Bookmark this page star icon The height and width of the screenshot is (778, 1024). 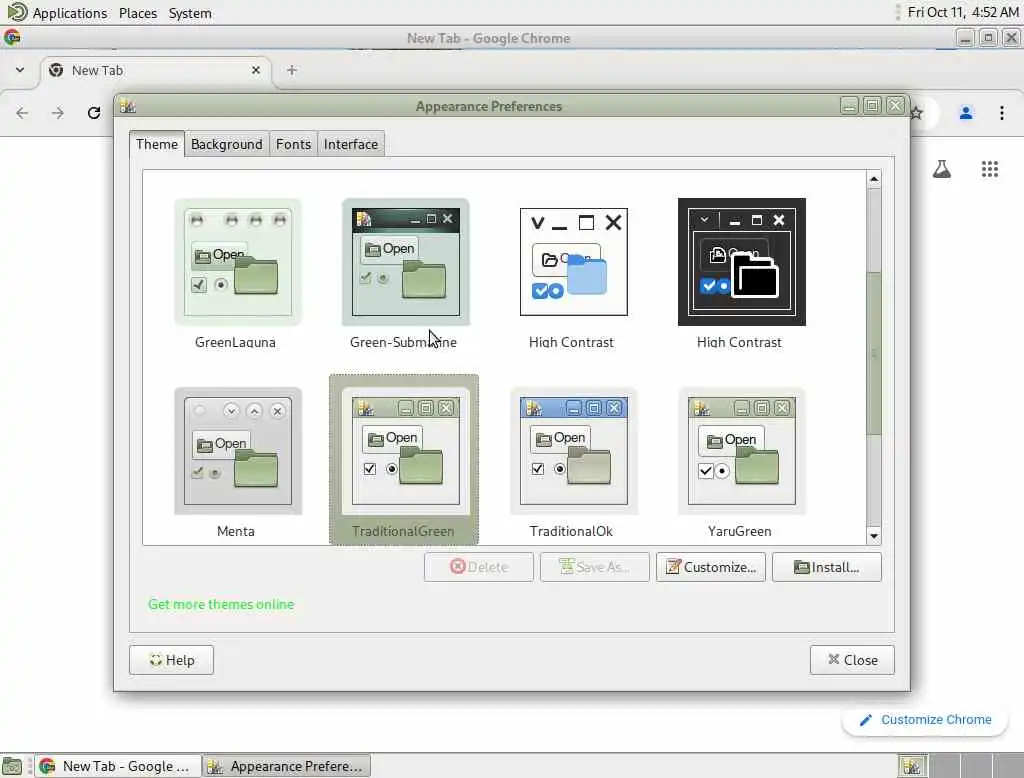click(x=917, y=113)
